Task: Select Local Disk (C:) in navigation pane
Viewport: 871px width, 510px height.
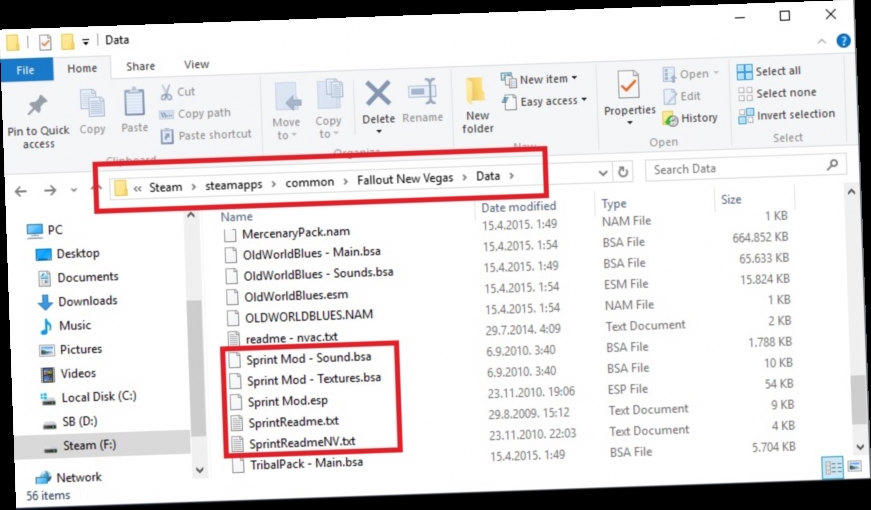Action: point(88,397)
